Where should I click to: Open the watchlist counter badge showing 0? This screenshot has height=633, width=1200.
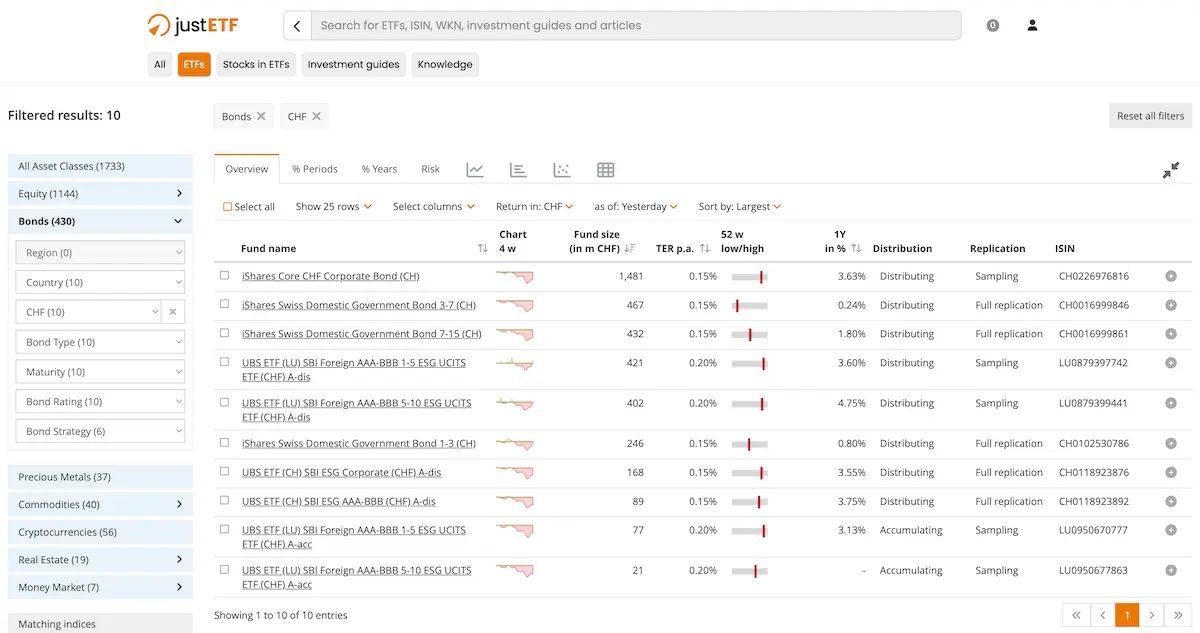pos(993,26)
